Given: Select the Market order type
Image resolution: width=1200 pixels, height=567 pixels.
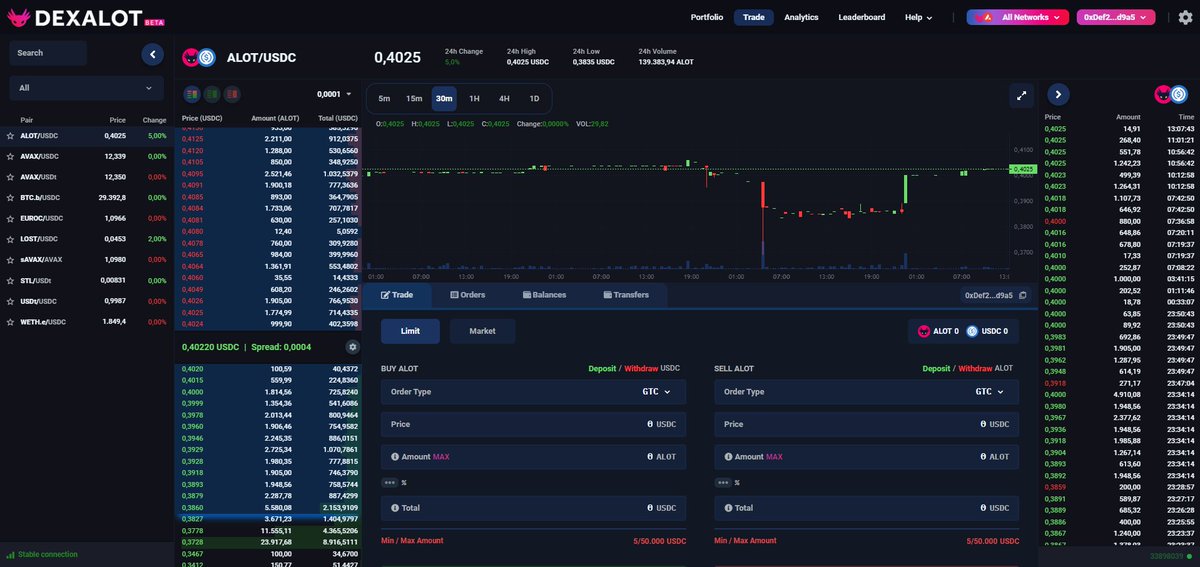Looking at the screenshot, I should (482, 331).
